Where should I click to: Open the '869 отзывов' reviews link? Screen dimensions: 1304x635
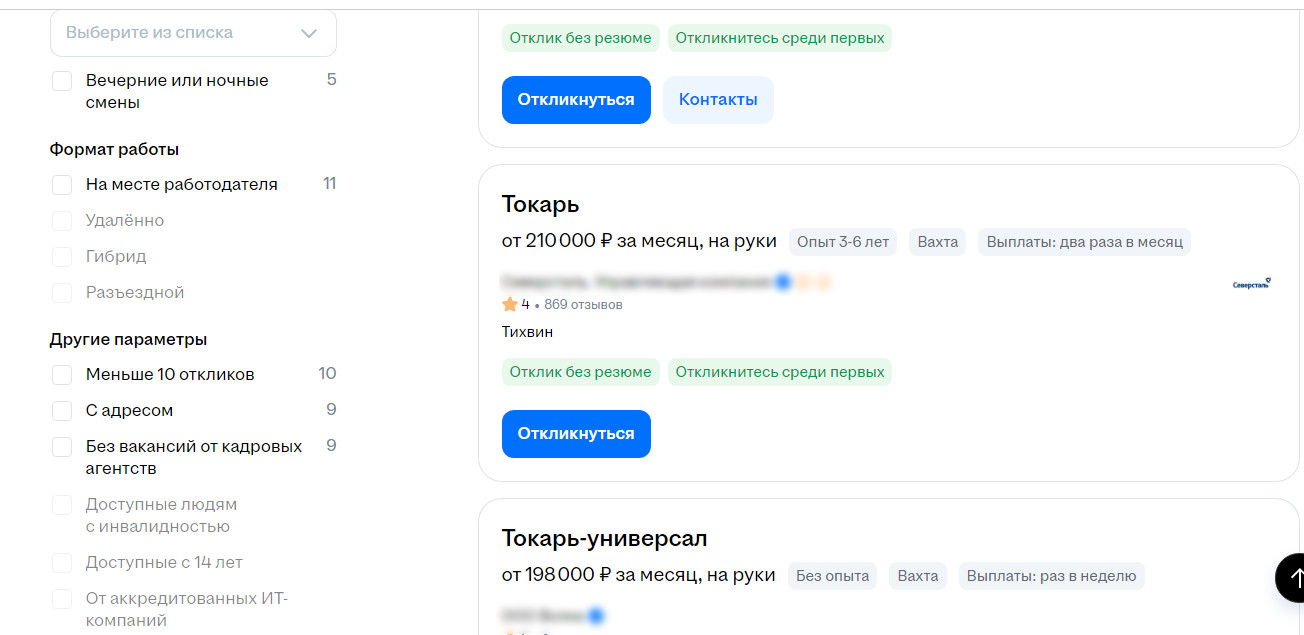pos(583,304)
